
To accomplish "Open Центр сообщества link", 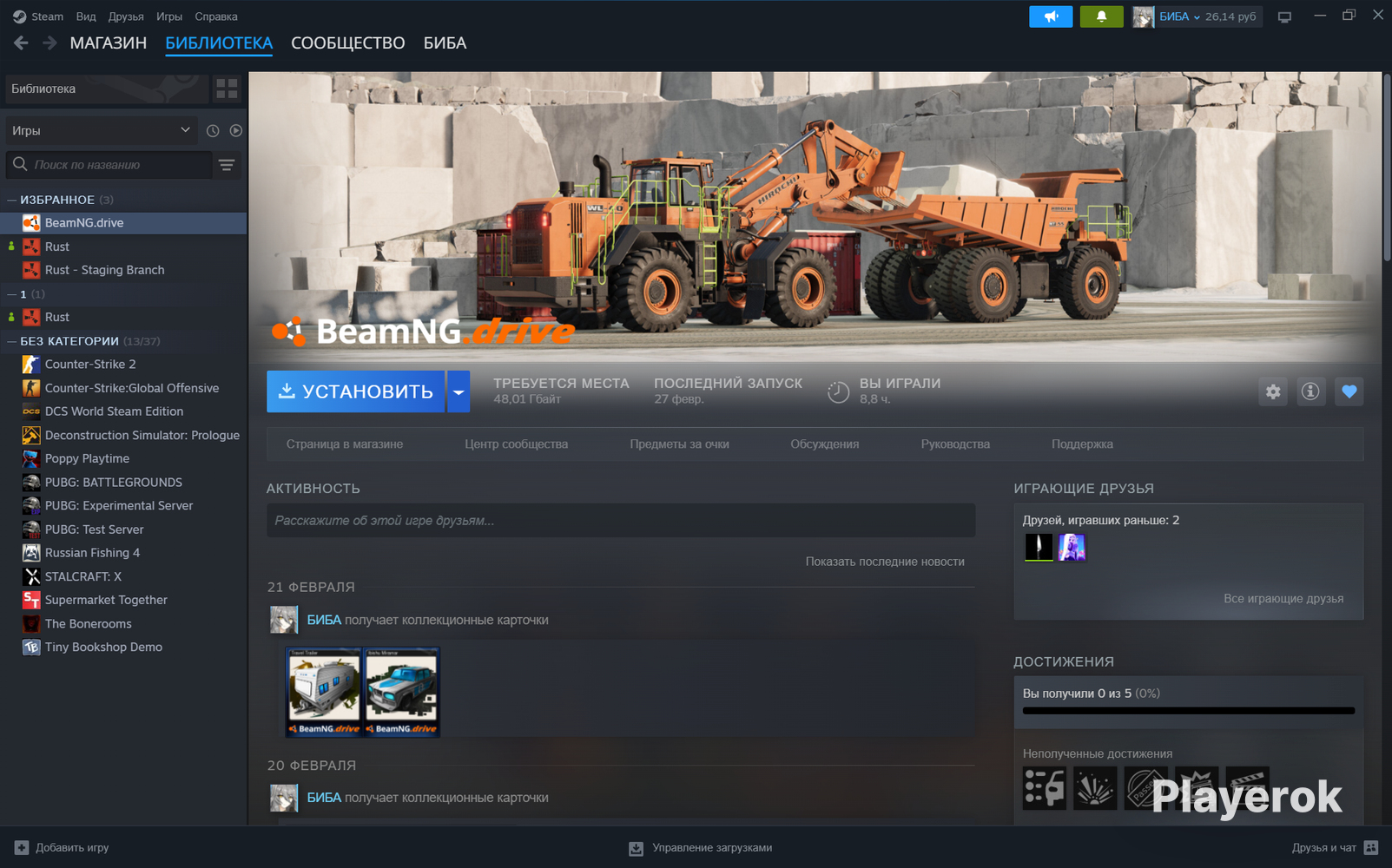I will click(x=517, y=444).
